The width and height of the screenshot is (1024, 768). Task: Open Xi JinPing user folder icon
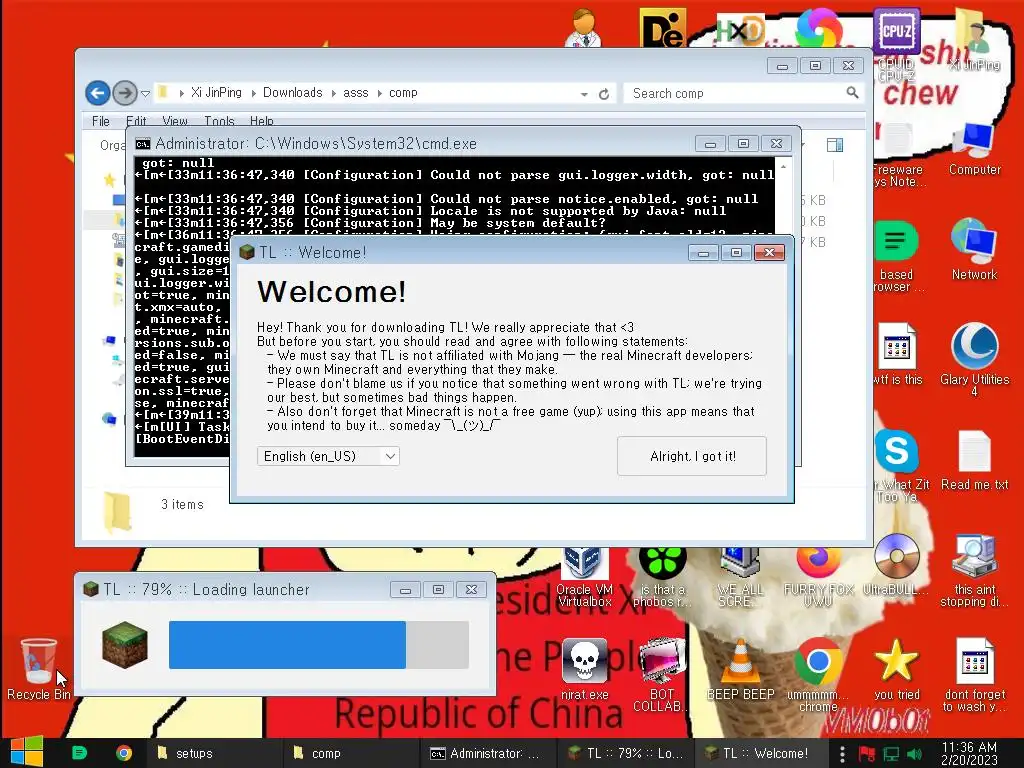coord(974,39)
